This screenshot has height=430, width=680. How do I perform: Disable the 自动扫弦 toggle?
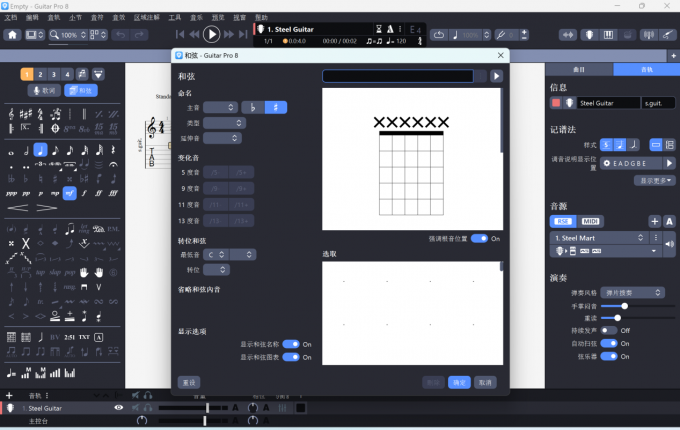pos(609,343)
